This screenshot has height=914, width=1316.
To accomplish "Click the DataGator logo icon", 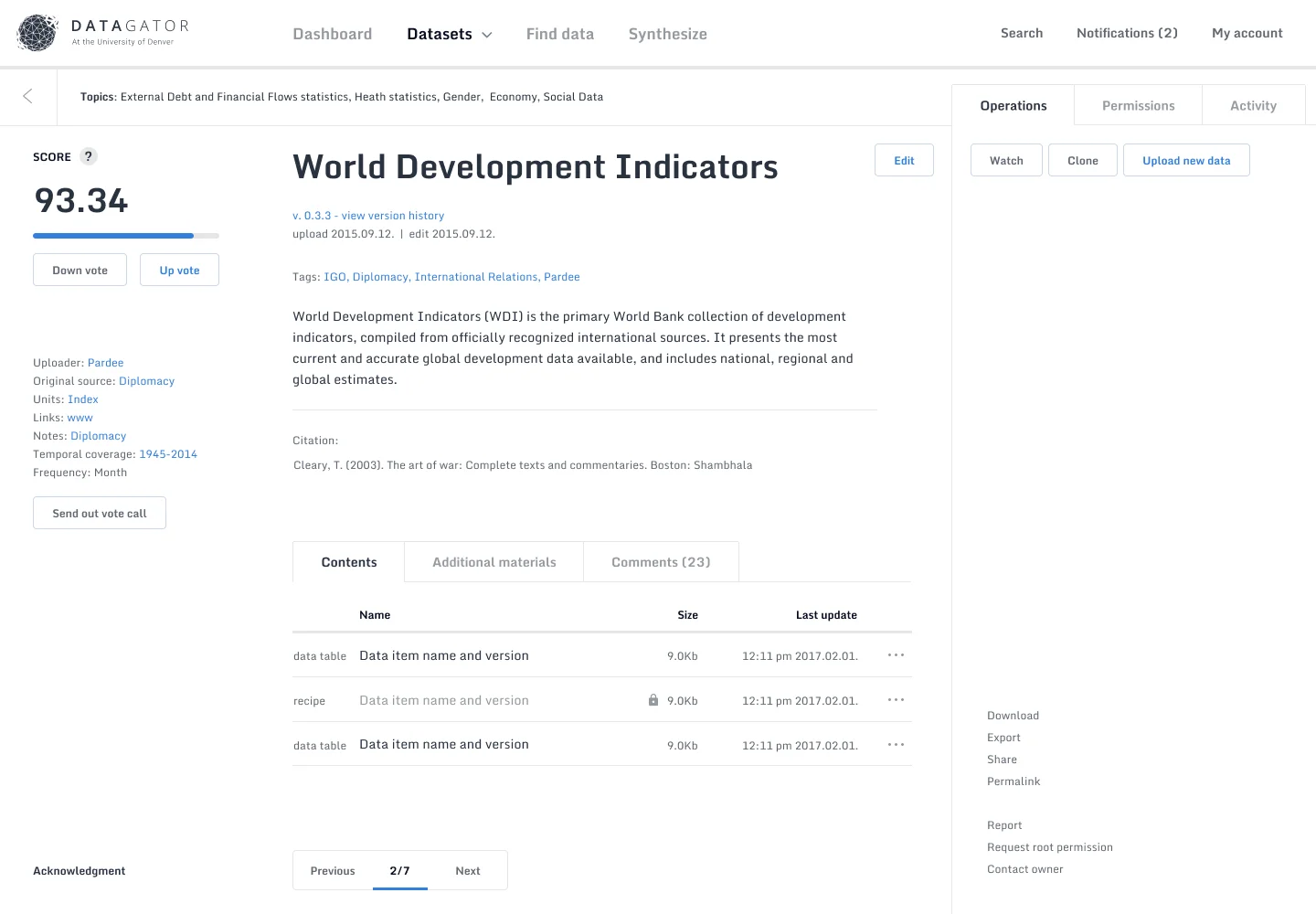I will pyautogui.click(x=37, y=33).
